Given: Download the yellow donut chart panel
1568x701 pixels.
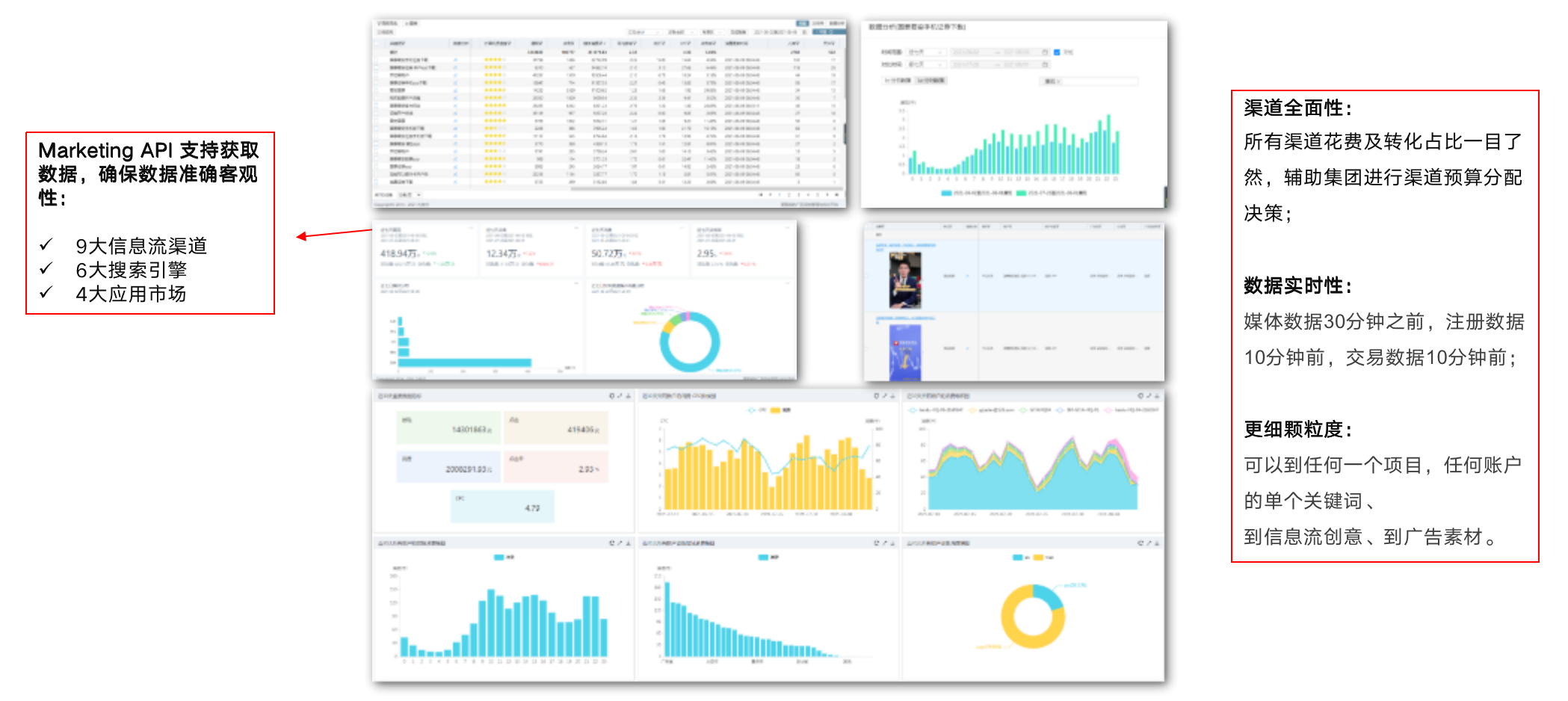Looking at the screenshot, I should pos(1158,543).
